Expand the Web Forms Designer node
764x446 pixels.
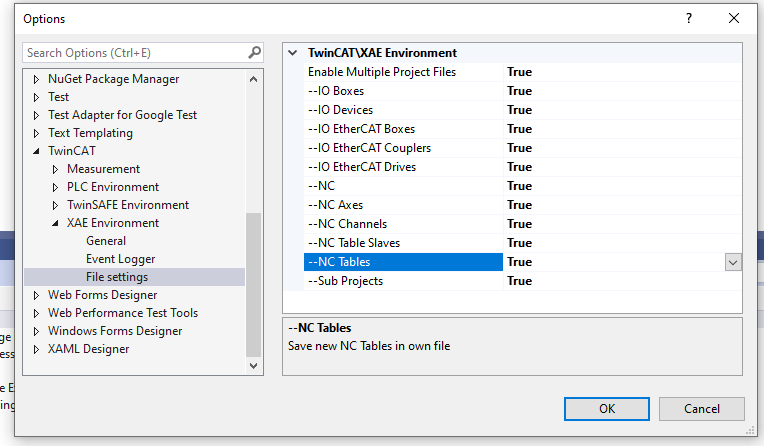[x=36, y=295]
